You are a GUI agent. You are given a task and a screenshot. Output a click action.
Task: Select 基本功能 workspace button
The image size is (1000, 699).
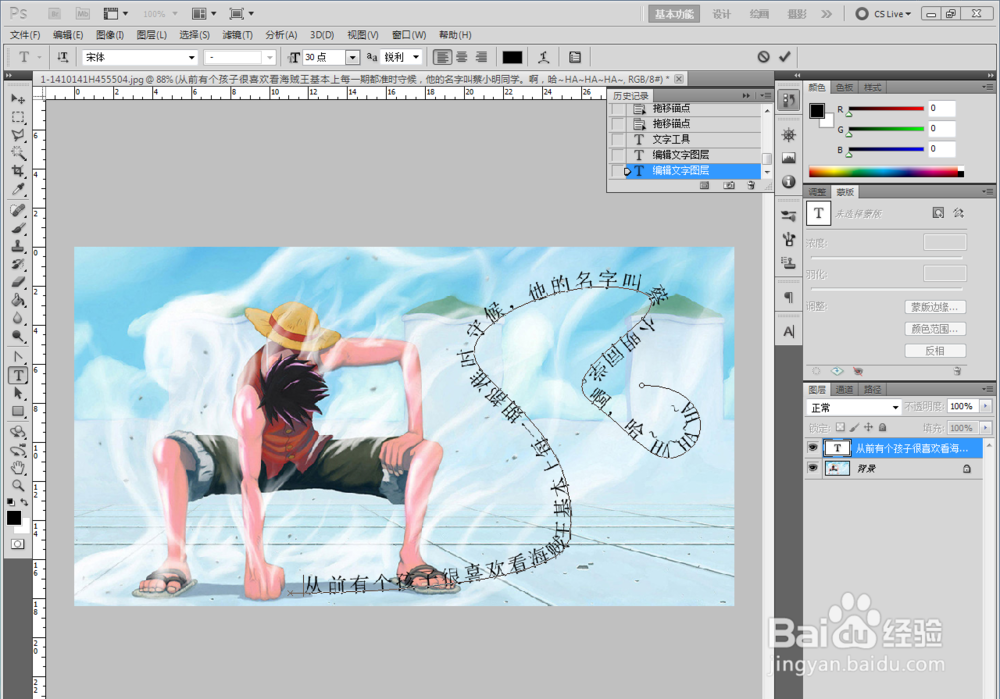674,14
